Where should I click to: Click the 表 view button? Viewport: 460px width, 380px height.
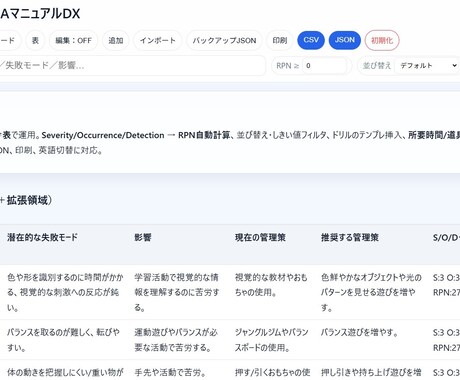coord(35,40)
